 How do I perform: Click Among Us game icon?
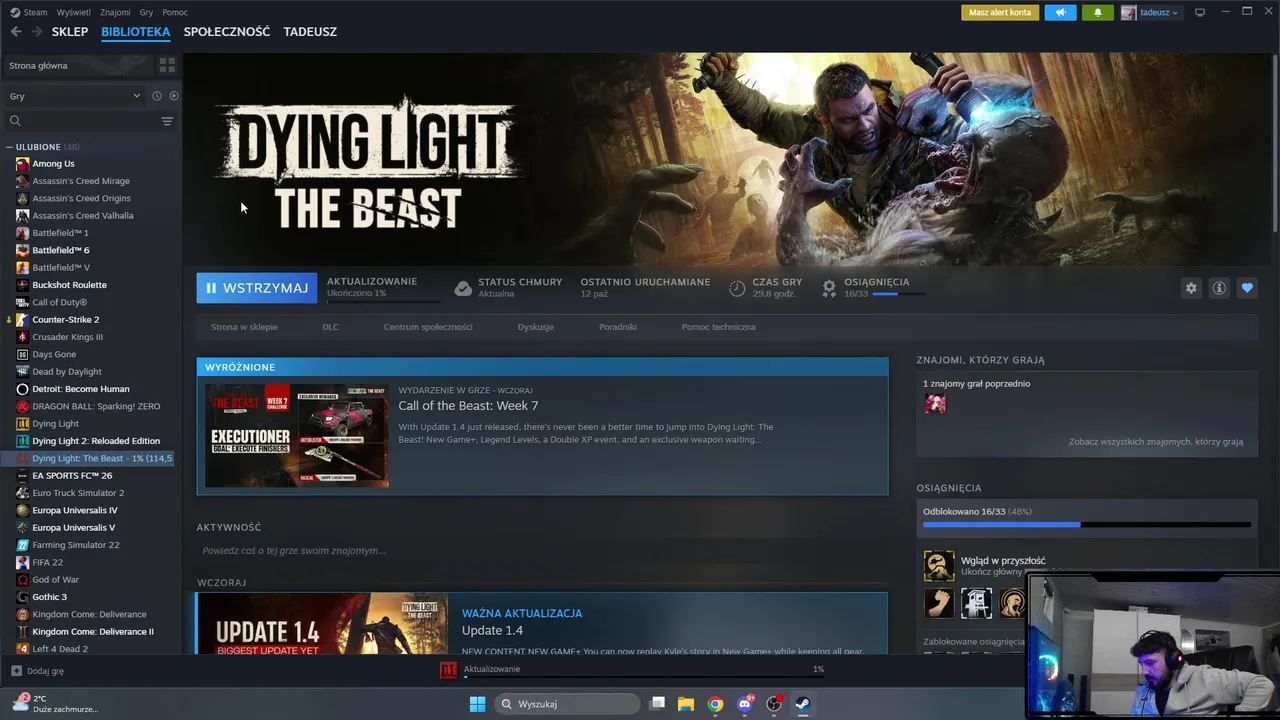click(x=22, y=164)
